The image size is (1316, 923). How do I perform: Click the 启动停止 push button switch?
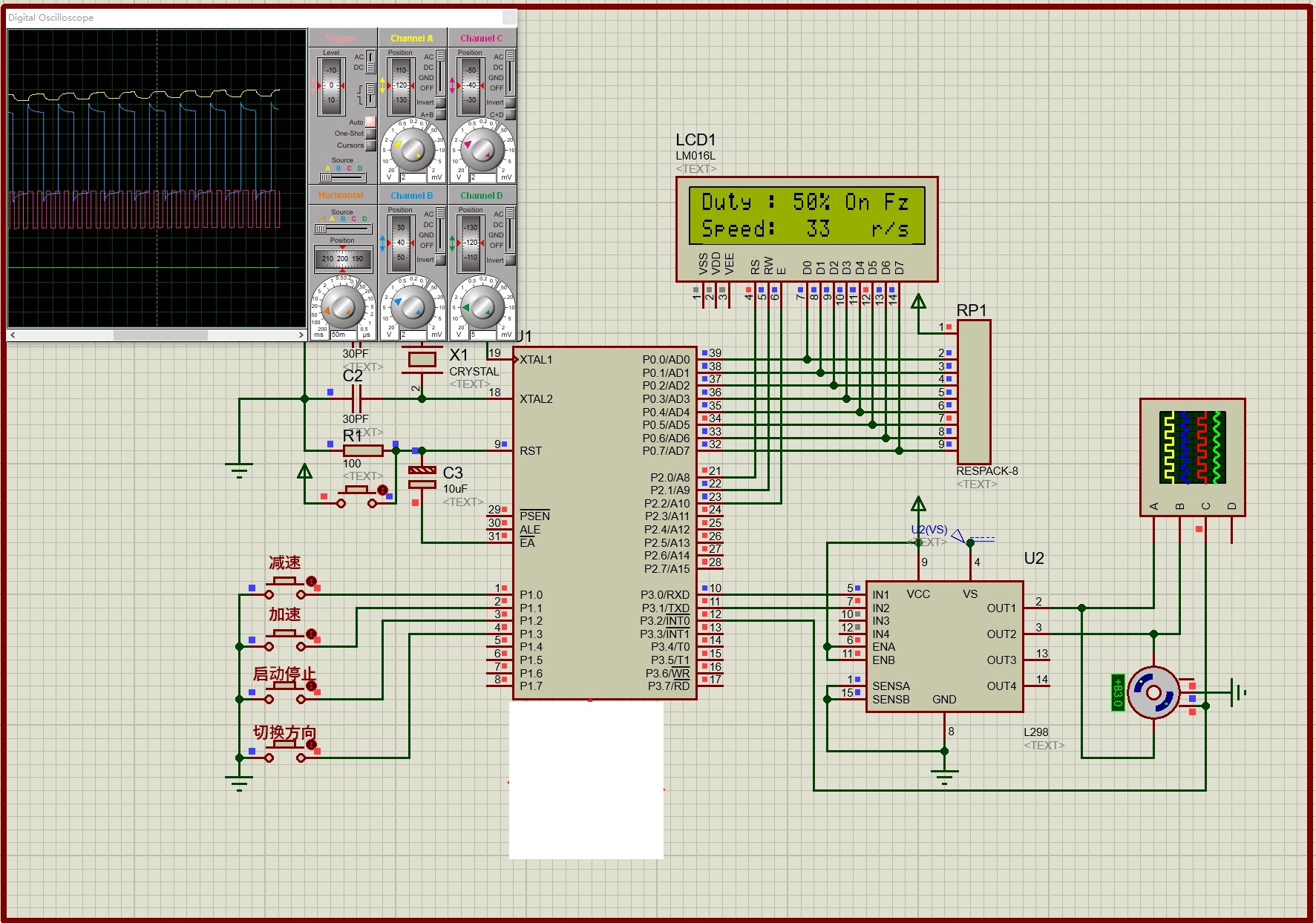click(x=285, y=692)
